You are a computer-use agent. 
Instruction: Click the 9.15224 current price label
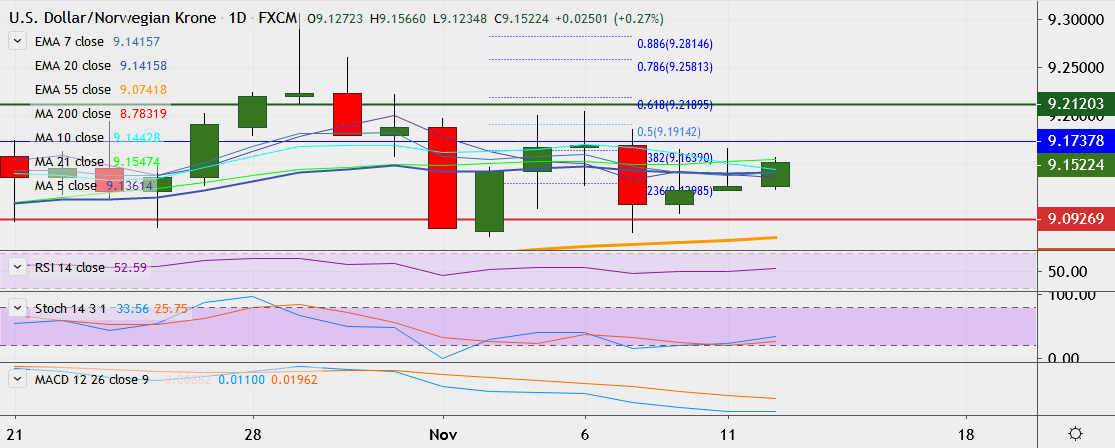pyautogui.click(x=1075, y=166)
